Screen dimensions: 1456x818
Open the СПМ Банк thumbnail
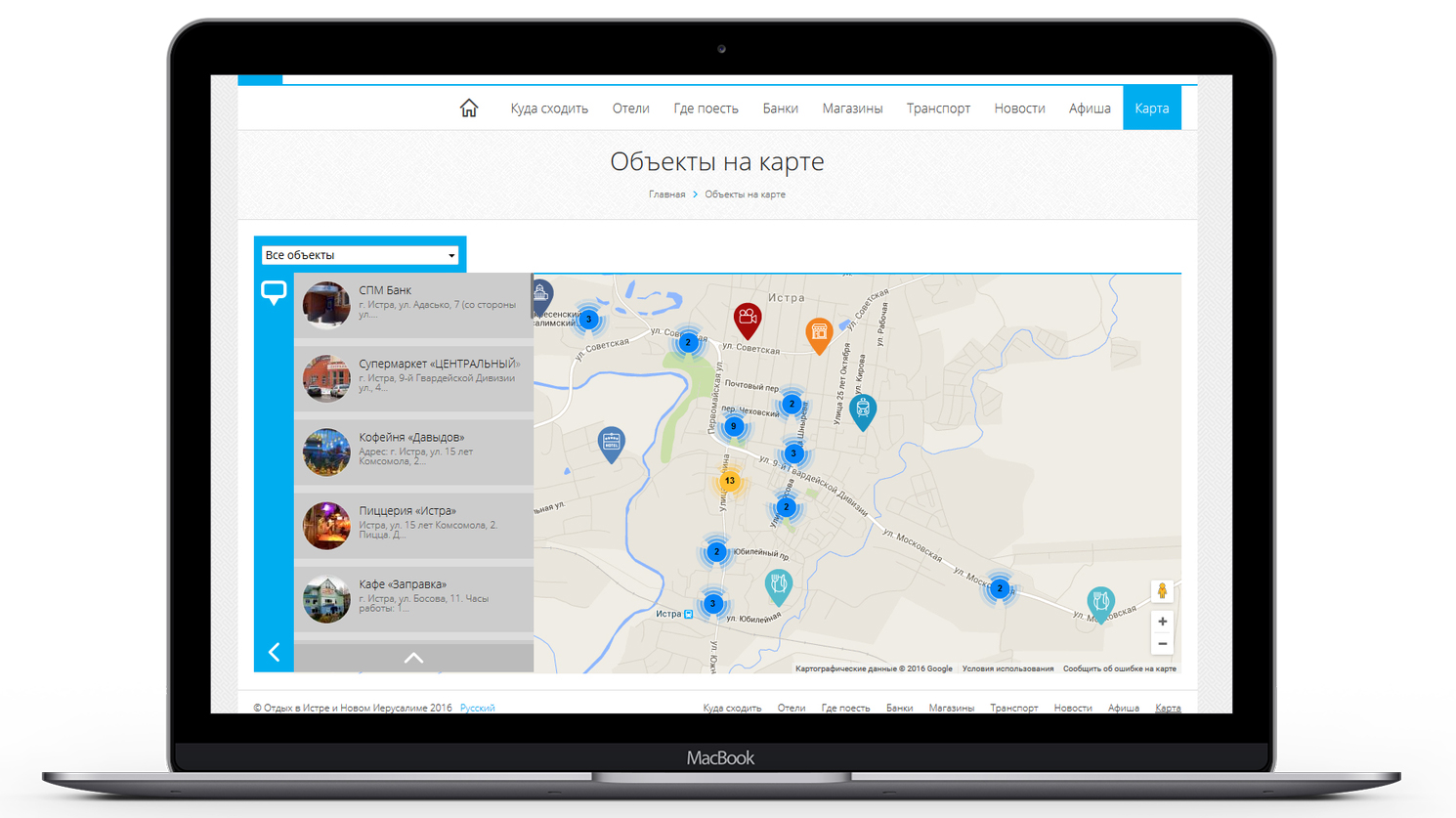click(x=326, y=305)
